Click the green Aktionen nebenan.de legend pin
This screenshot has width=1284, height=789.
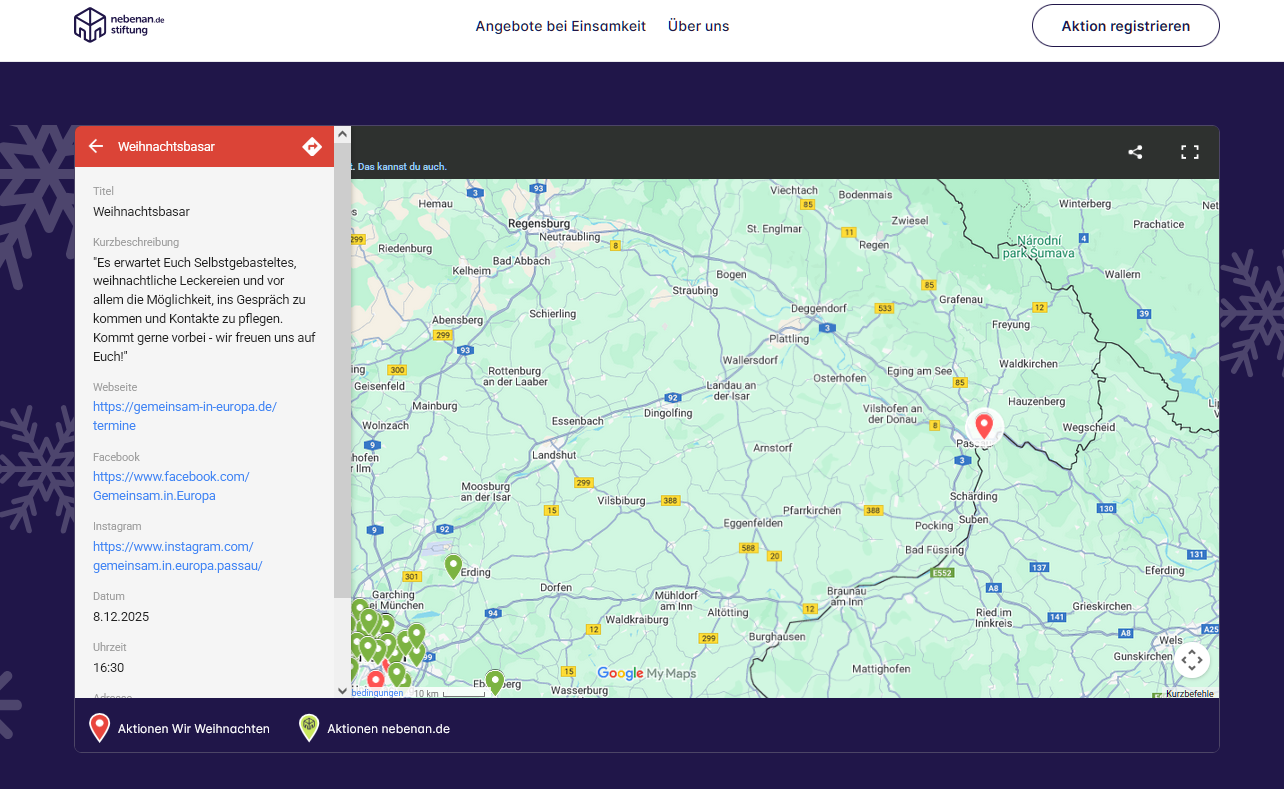point(309,728)
